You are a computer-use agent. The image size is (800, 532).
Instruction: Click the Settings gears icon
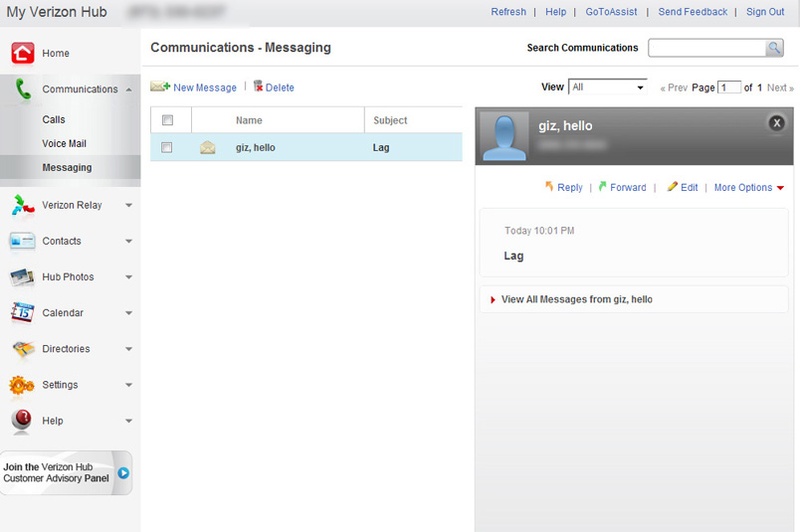coord(21,385)
